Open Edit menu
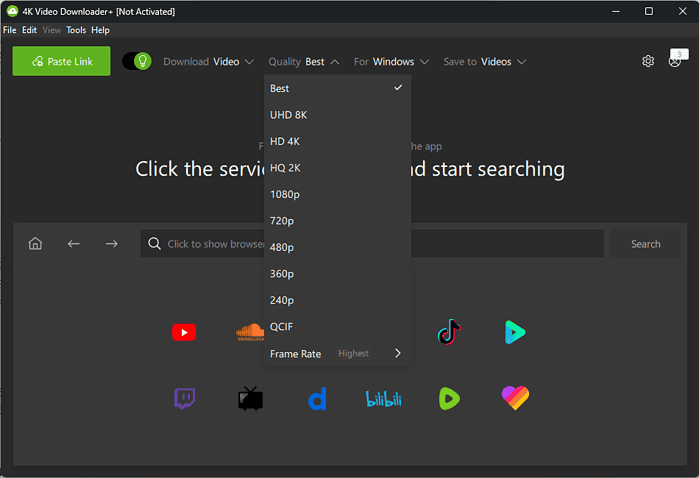The image size is (699, 478). 29,30
